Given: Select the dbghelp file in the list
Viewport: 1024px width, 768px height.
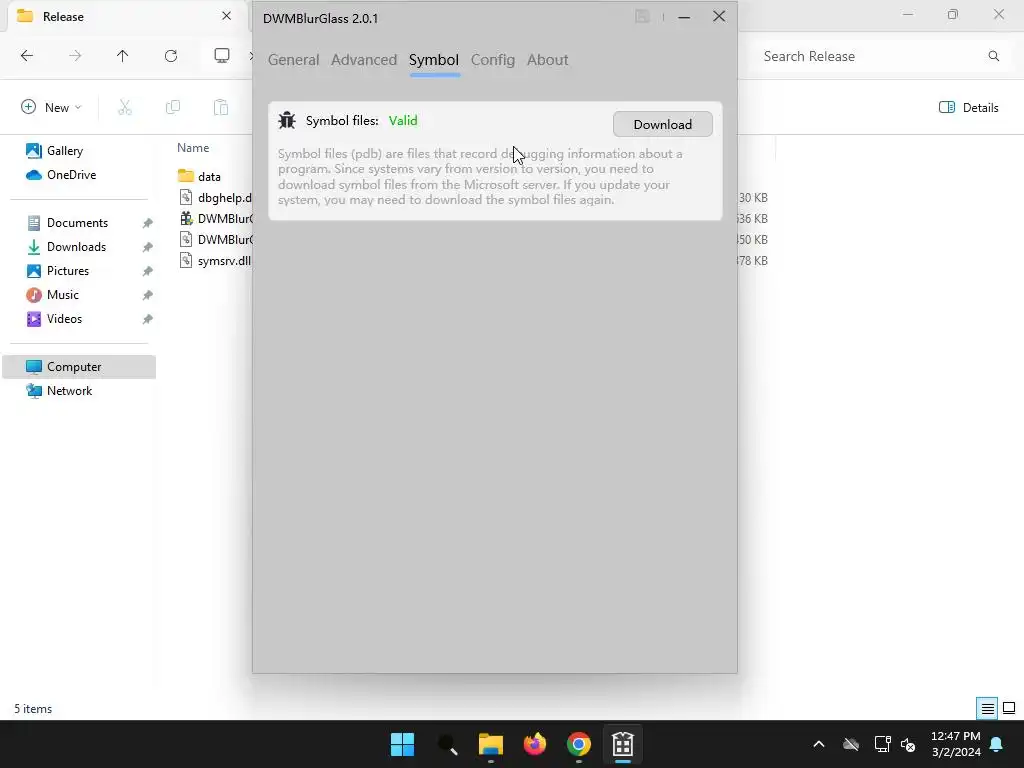Looking at the screenshot, I should pos(214,197).
